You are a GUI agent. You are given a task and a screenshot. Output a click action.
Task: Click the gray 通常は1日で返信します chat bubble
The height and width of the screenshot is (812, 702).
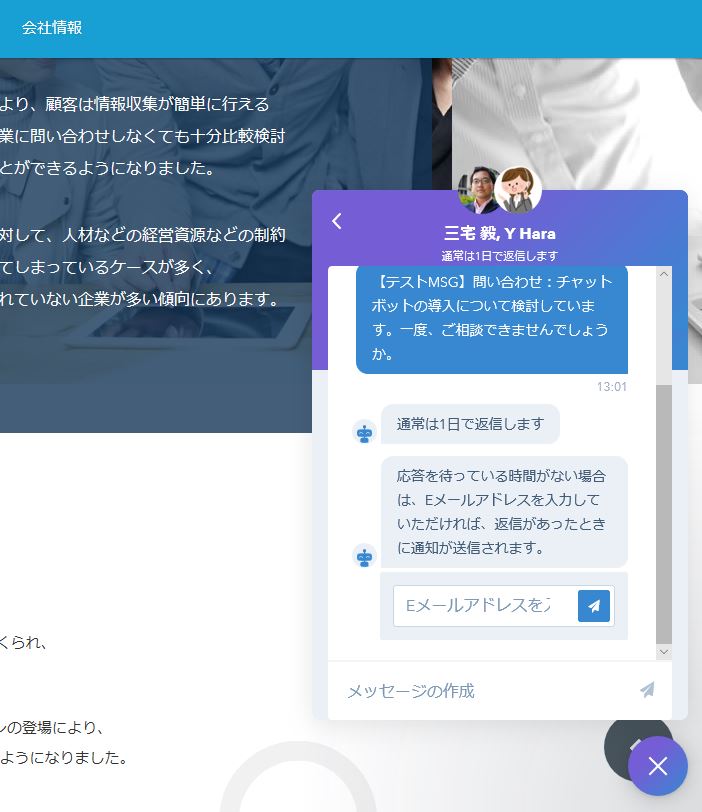(470, 424)
